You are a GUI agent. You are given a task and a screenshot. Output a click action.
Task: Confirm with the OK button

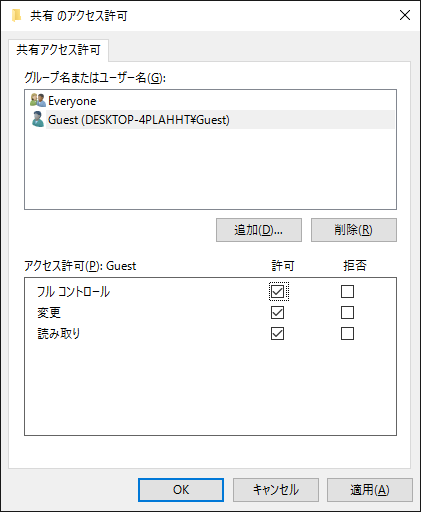tap(181, 490)
